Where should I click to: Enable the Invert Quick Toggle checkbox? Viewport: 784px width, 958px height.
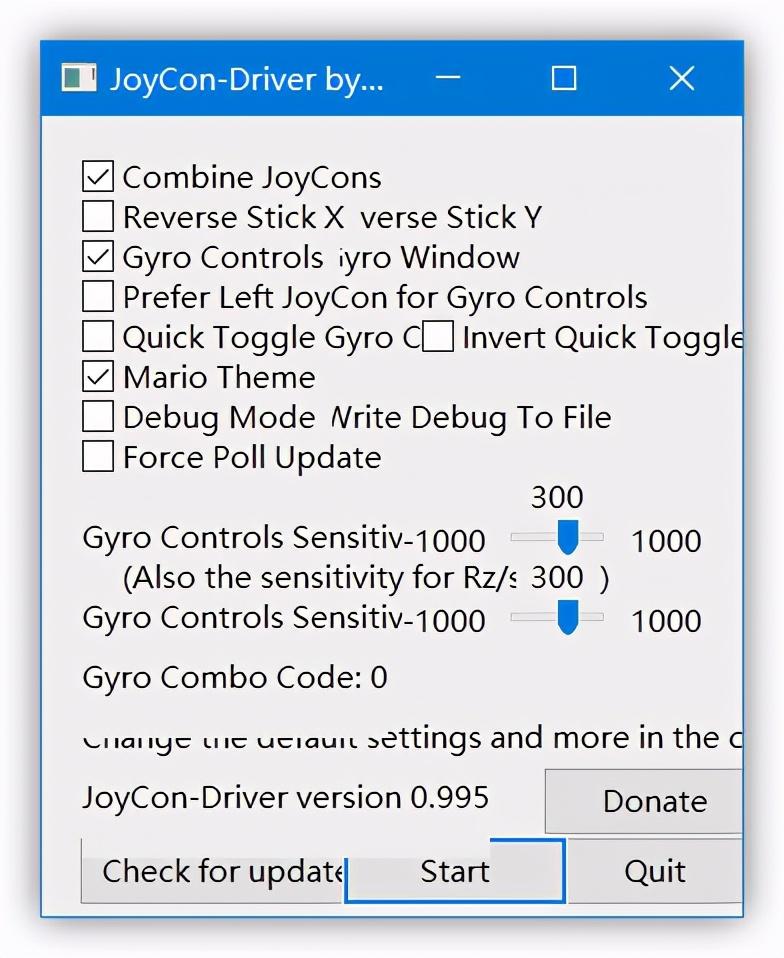[438, 337]
